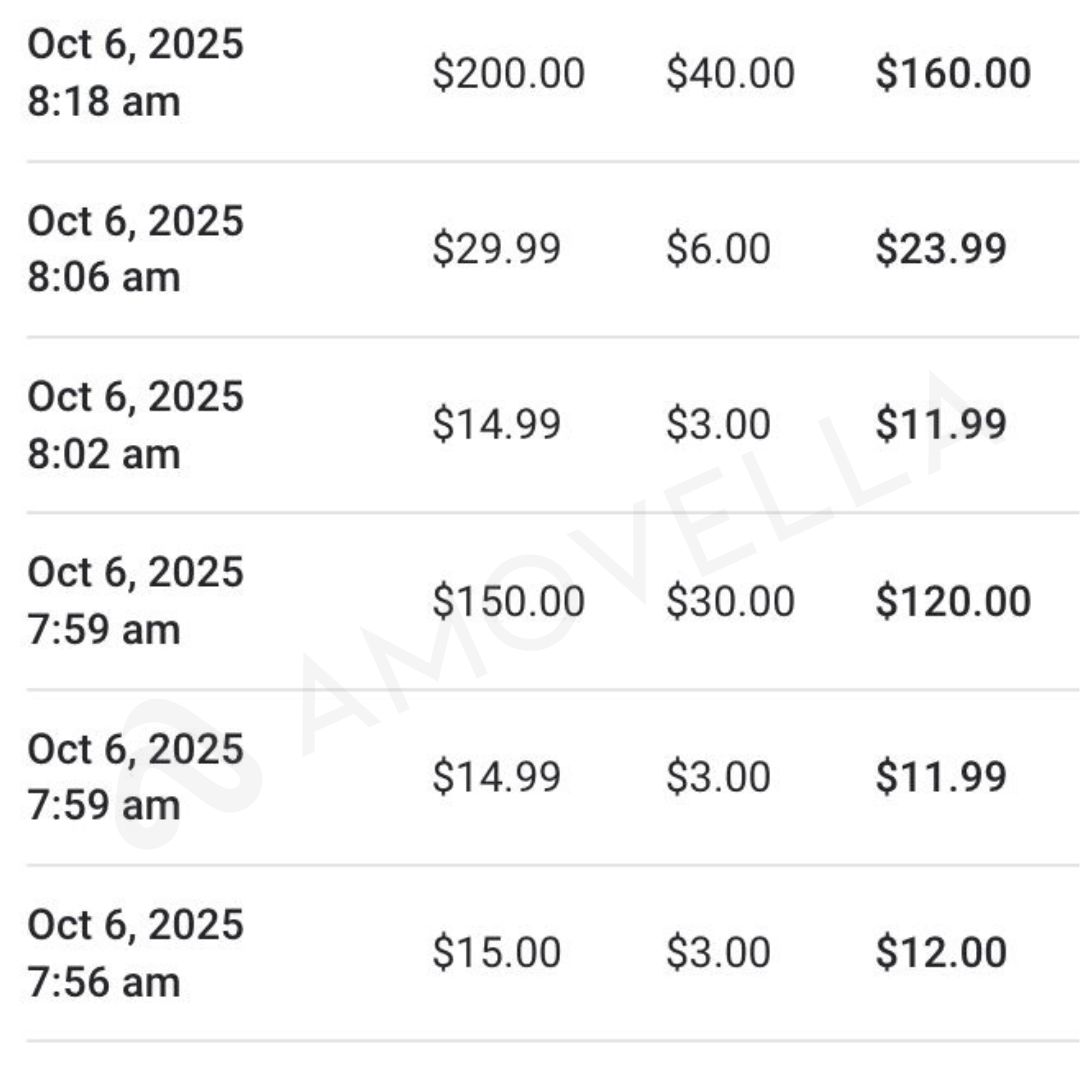
Task: Click the 7:59 am timestamp beside $150.00
Action: pos(135,601)
